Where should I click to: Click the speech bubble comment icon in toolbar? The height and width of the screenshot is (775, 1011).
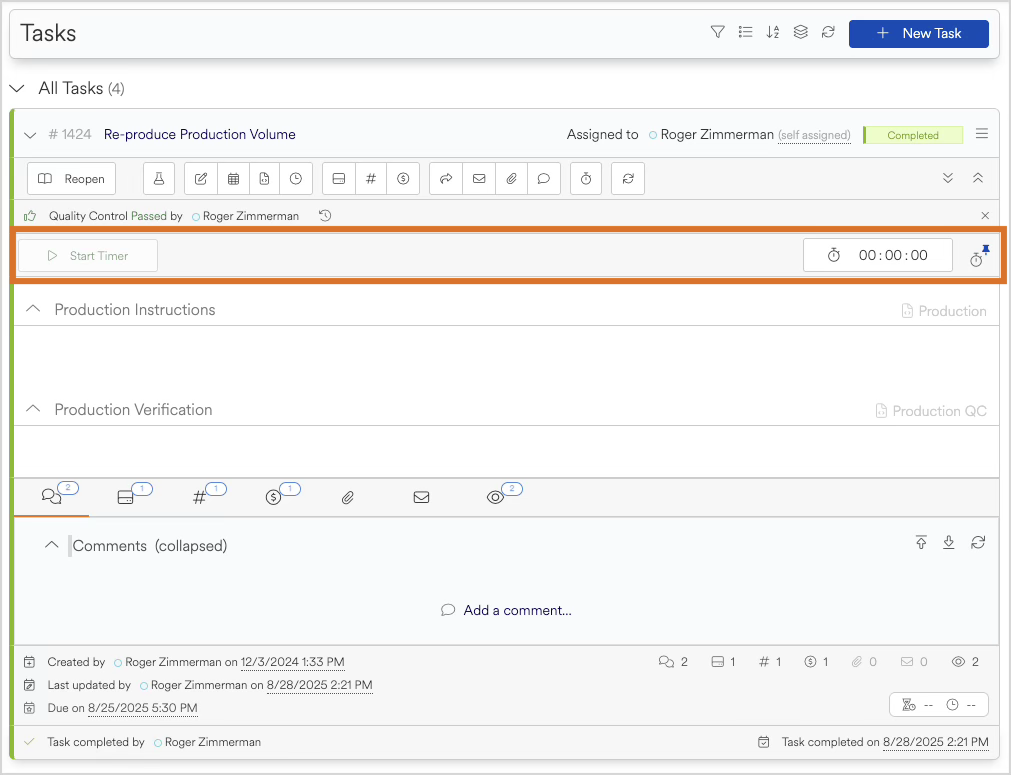click(544, 179)
